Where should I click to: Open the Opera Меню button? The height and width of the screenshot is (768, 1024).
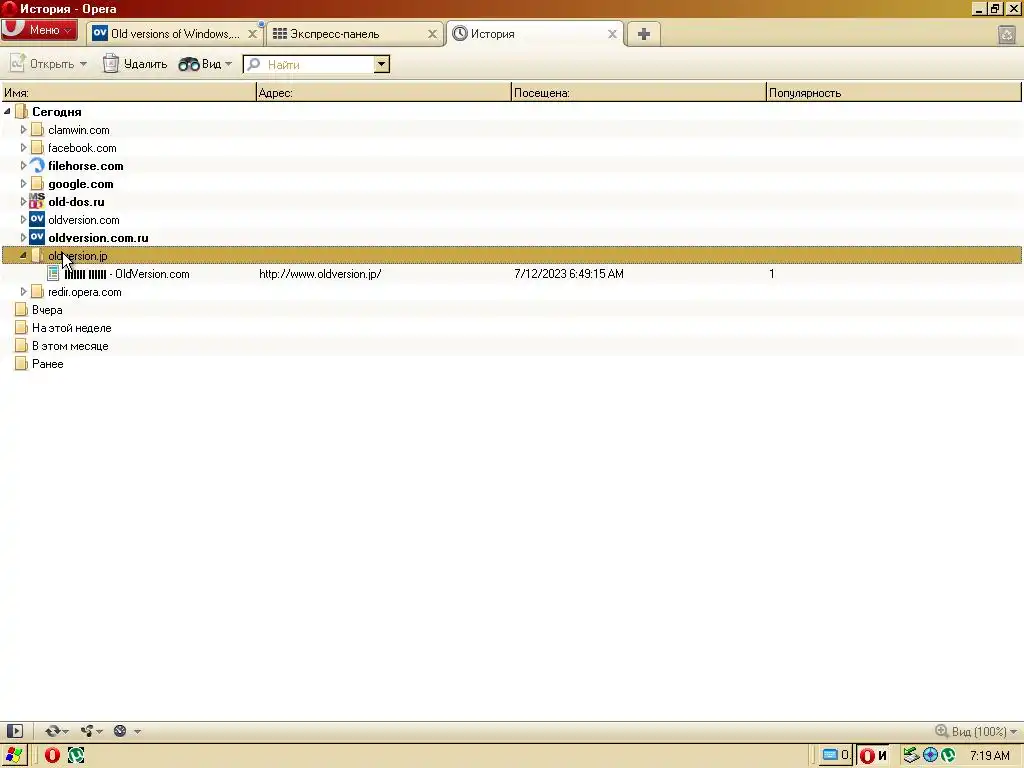[x=39, y=30]
